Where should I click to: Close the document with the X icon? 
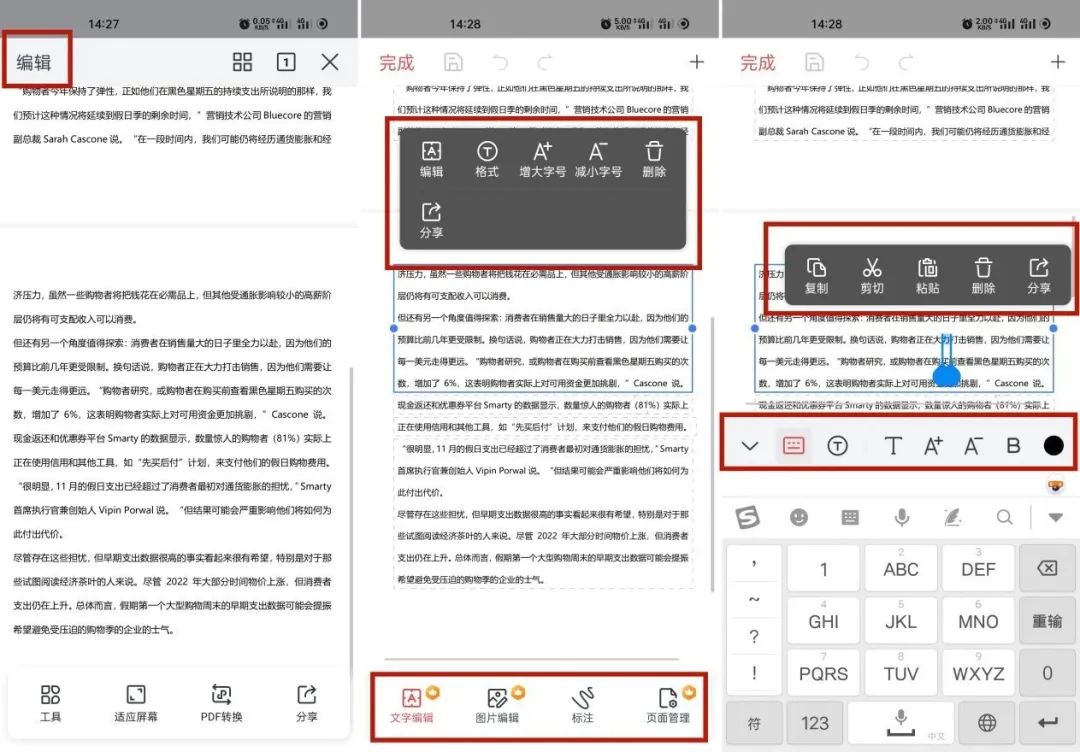(330, 62)
